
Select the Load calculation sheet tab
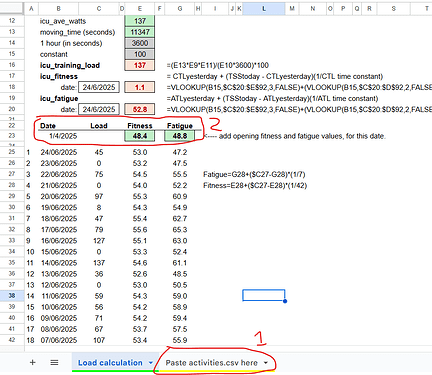pos(110,363)
